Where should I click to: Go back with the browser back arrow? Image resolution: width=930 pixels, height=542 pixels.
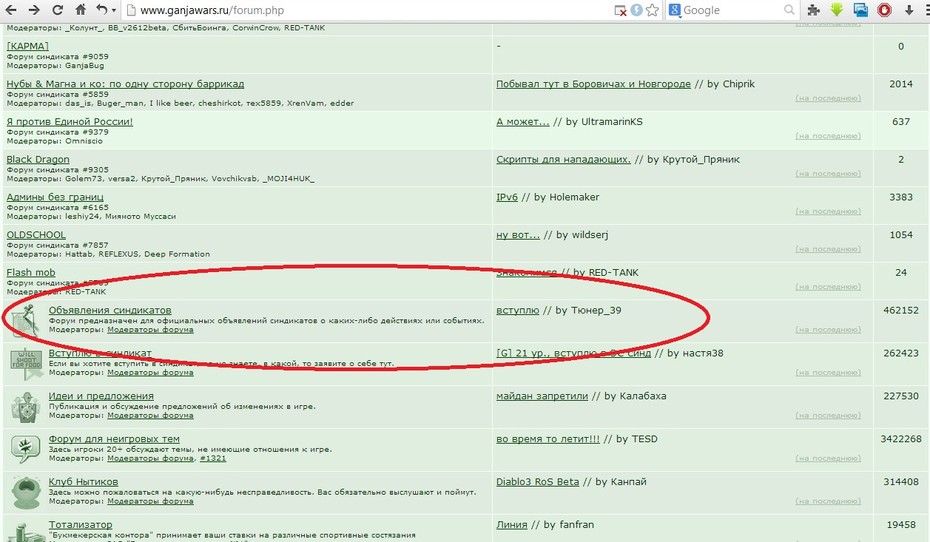point(11,10)
